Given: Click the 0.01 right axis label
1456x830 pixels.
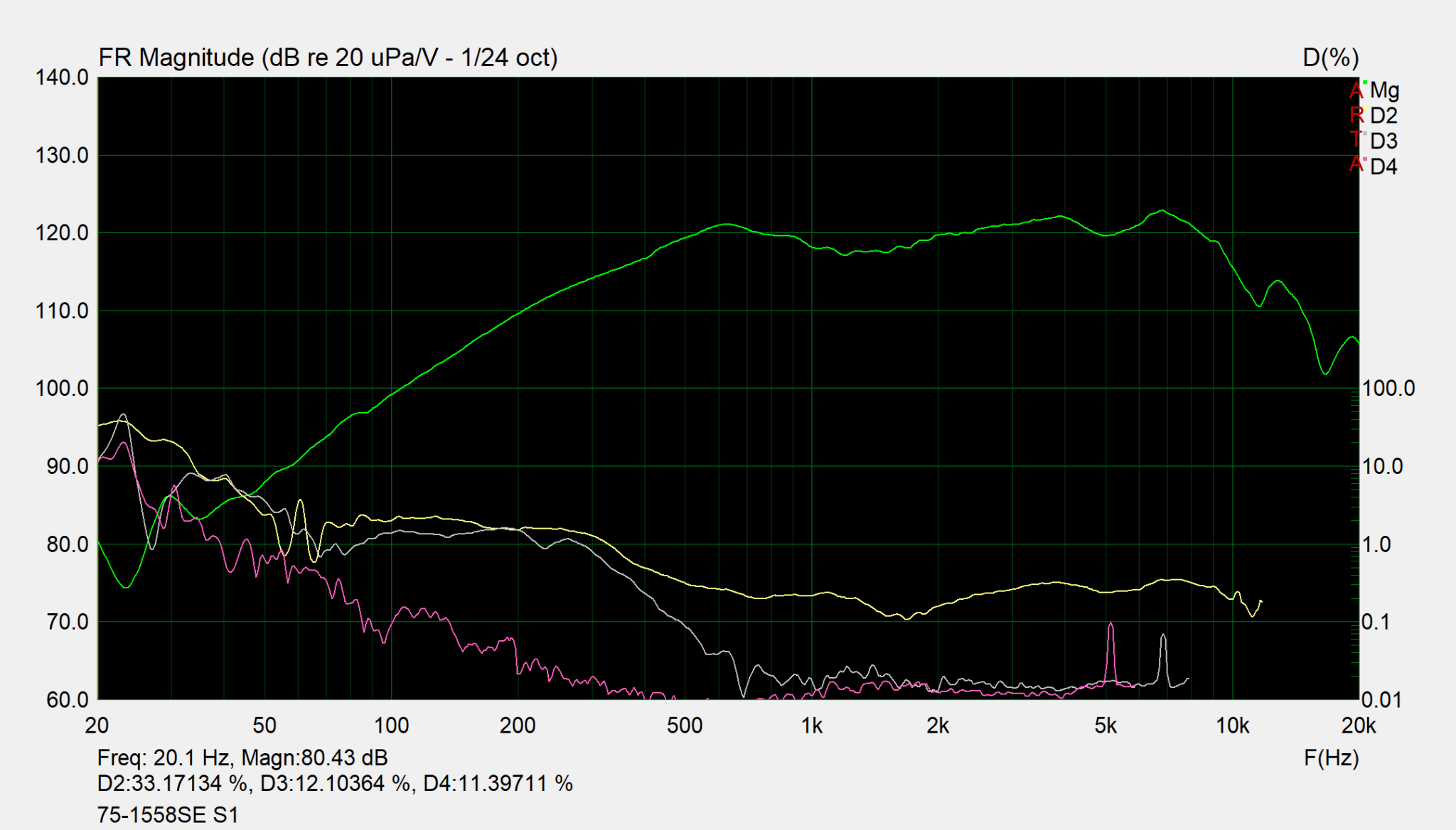Looking at the screenshot, I should pyautogui.click(x=1383, y=700).
